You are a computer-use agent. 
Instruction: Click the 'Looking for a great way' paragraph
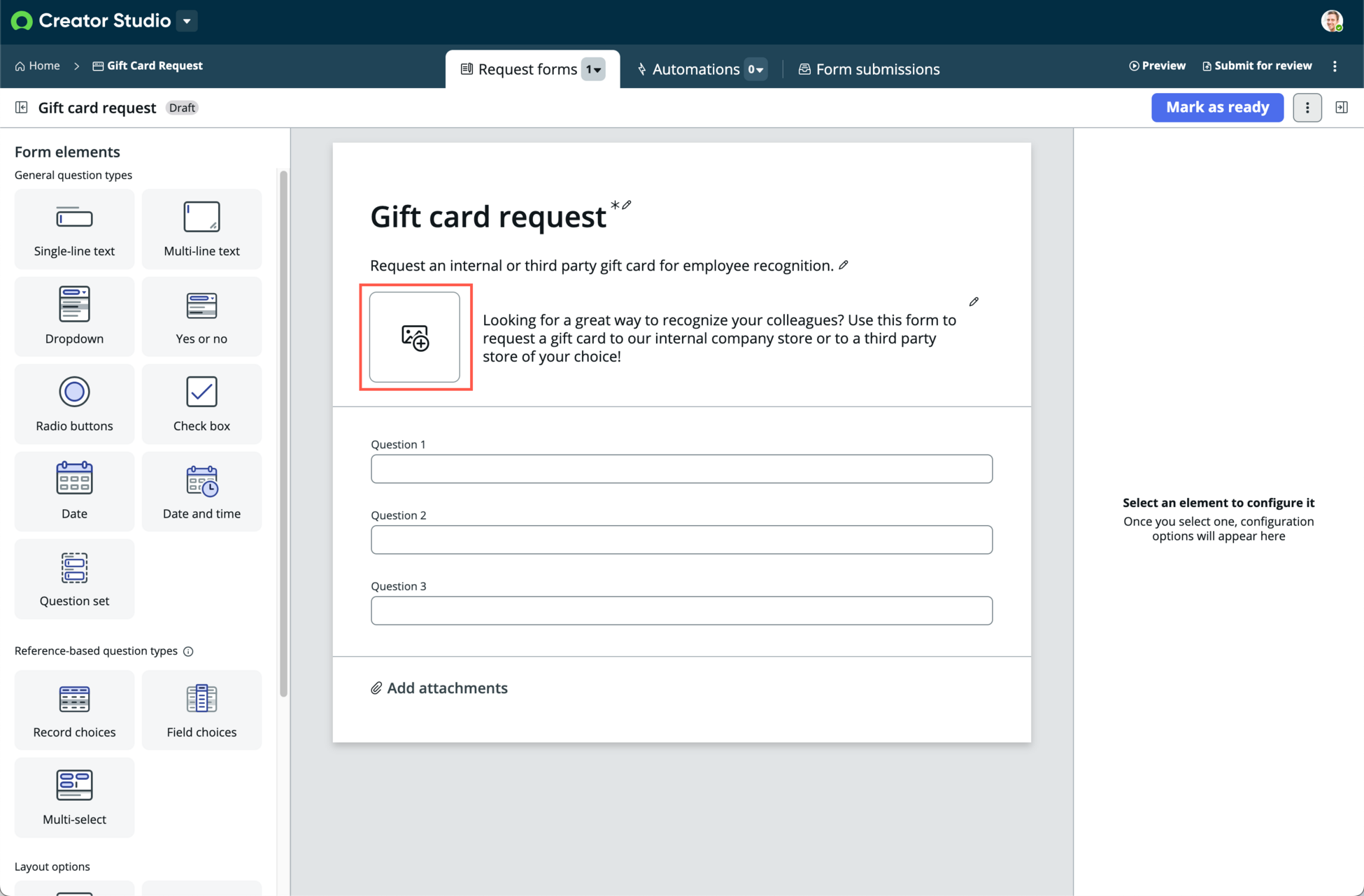pos(719,338)
